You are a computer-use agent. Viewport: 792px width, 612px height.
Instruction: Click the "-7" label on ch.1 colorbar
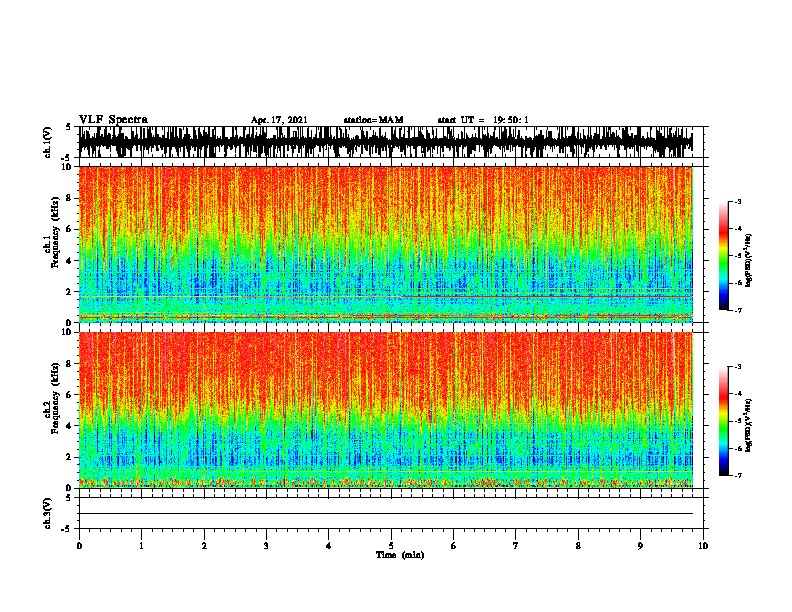(x=737, y=310)
